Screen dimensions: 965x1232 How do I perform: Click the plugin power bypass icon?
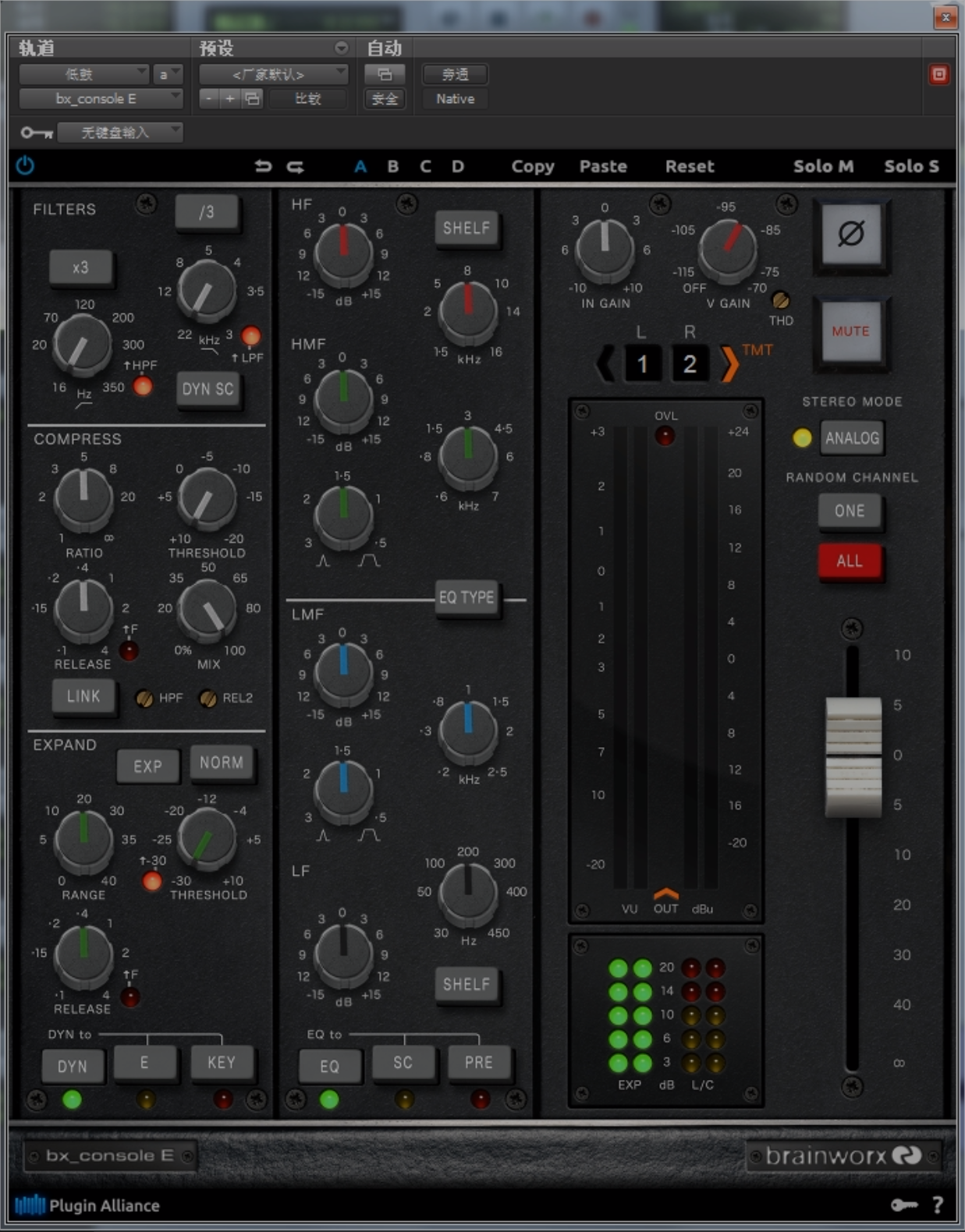[x=25, y=165]
